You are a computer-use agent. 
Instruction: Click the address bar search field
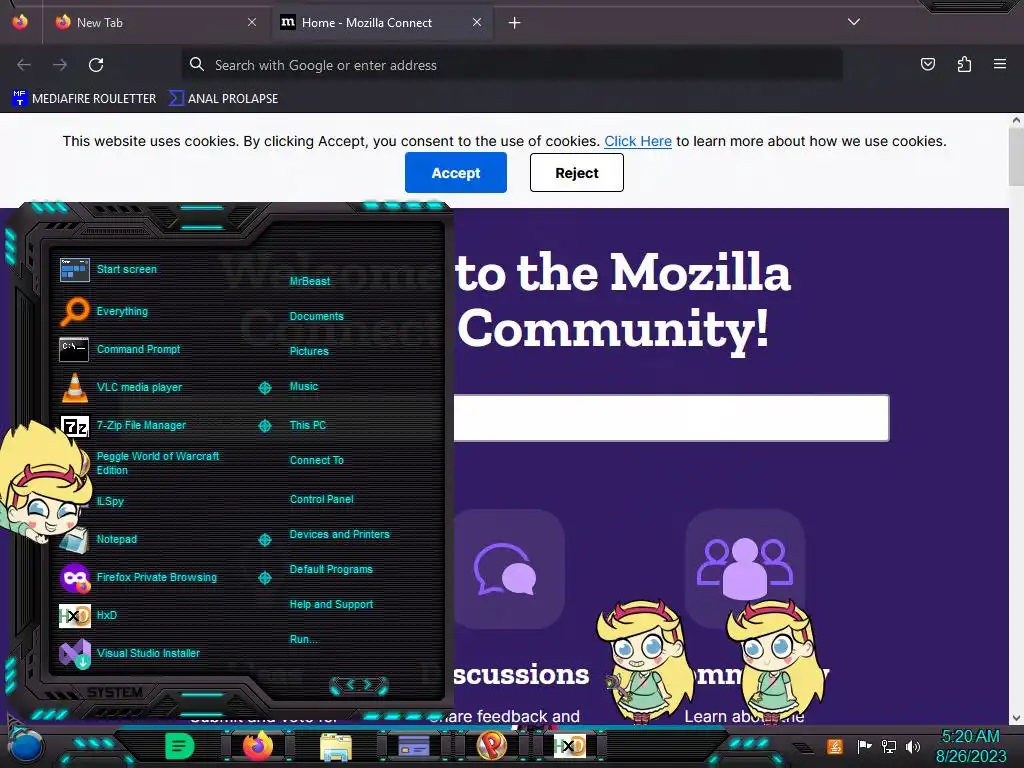pos(512,65)
